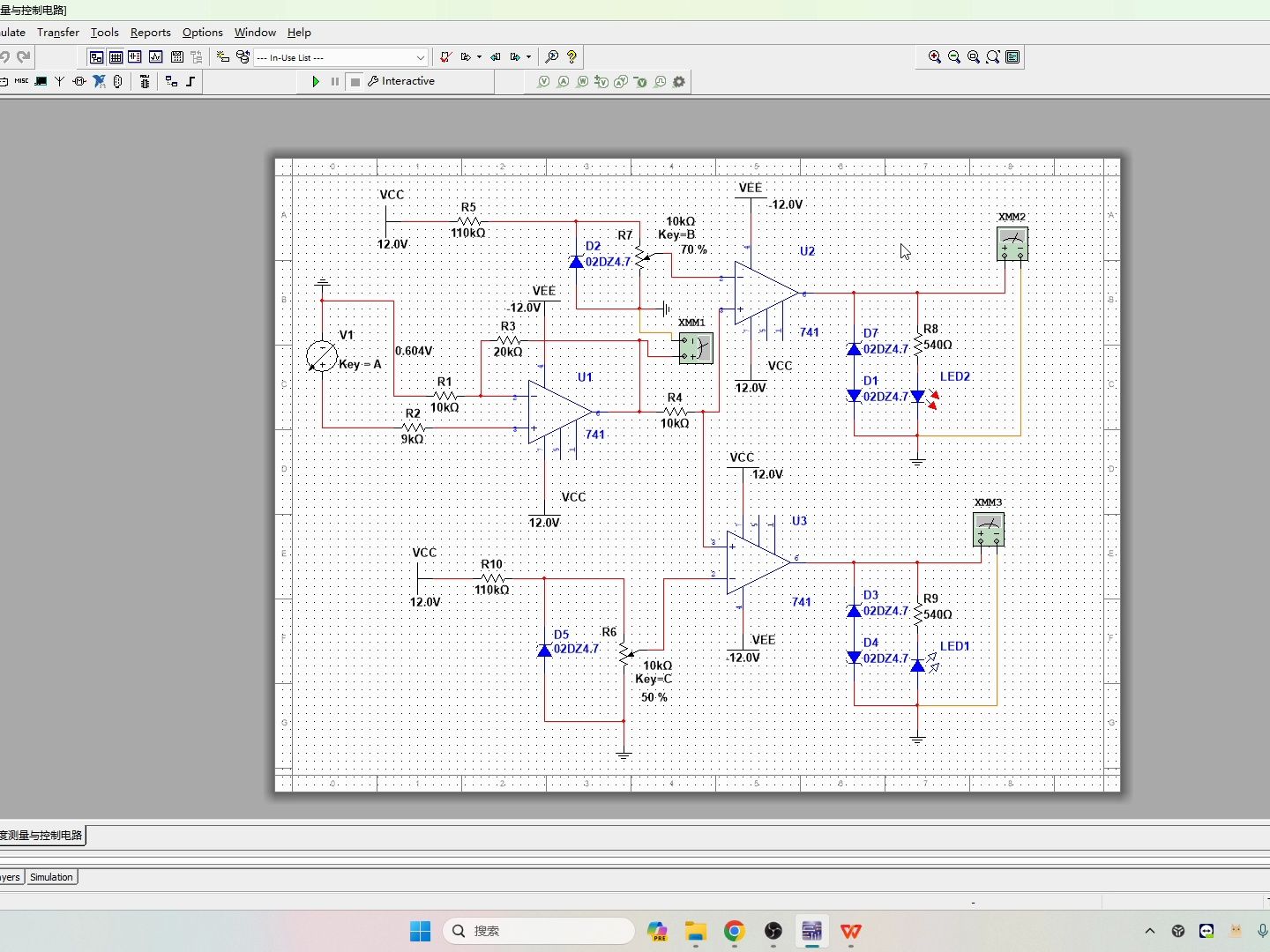Viewport: 1270px width, 952px height.
Task: Click the XMM2 multimeter instrument
Action: pos(1012,244)
